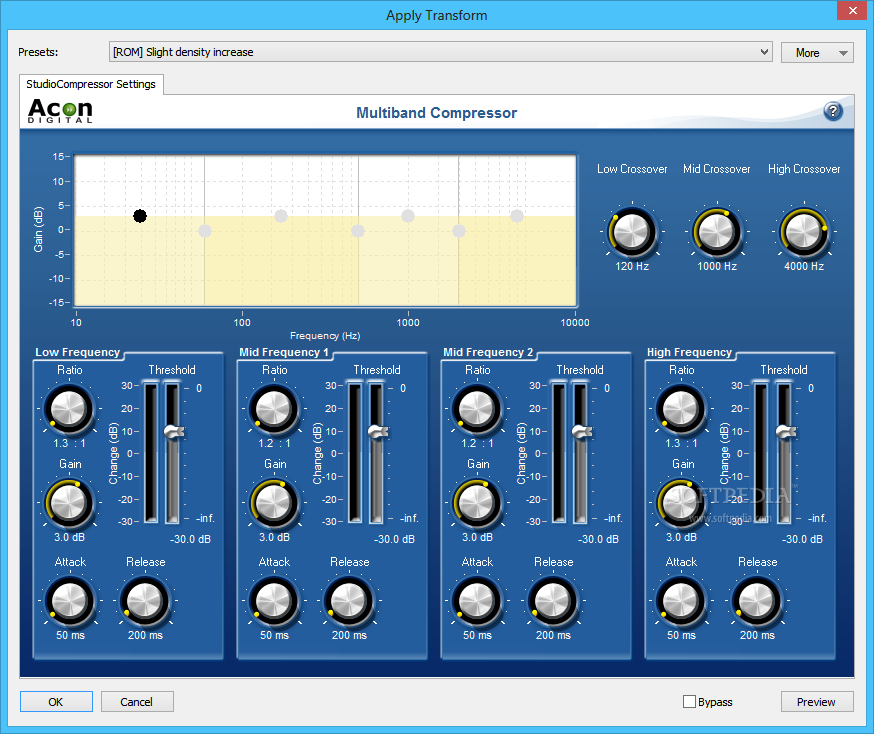Expand the More menu button
Screen dimensions: 874x734
[x=817, y=52]
